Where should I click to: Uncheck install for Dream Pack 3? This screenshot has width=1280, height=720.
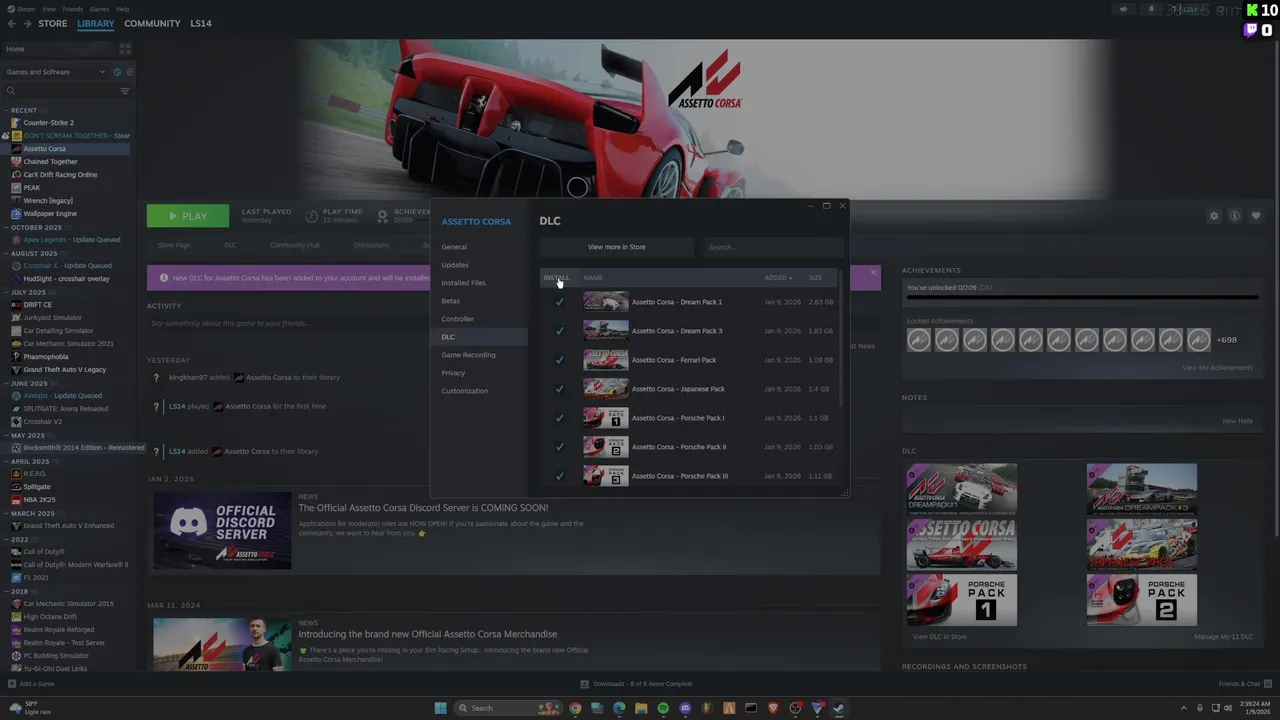click(559, 331)
